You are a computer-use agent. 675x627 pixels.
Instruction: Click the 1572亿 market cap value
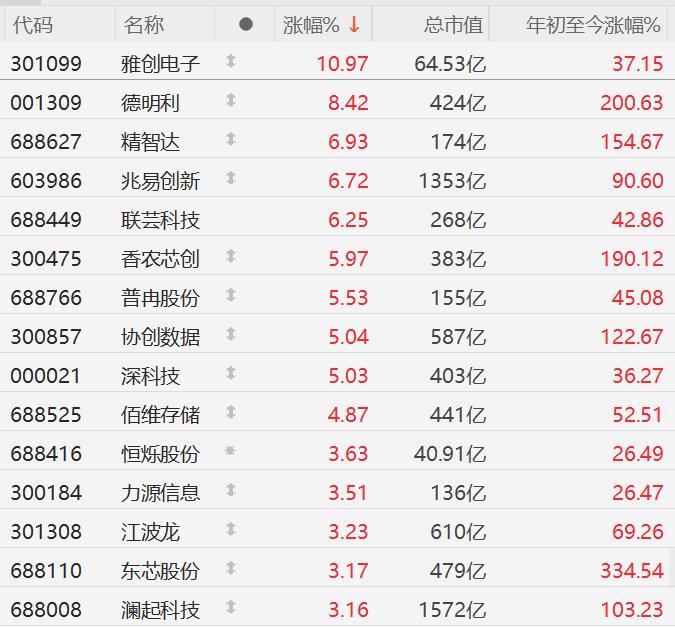pyautogui.click(x=452, y=610)
